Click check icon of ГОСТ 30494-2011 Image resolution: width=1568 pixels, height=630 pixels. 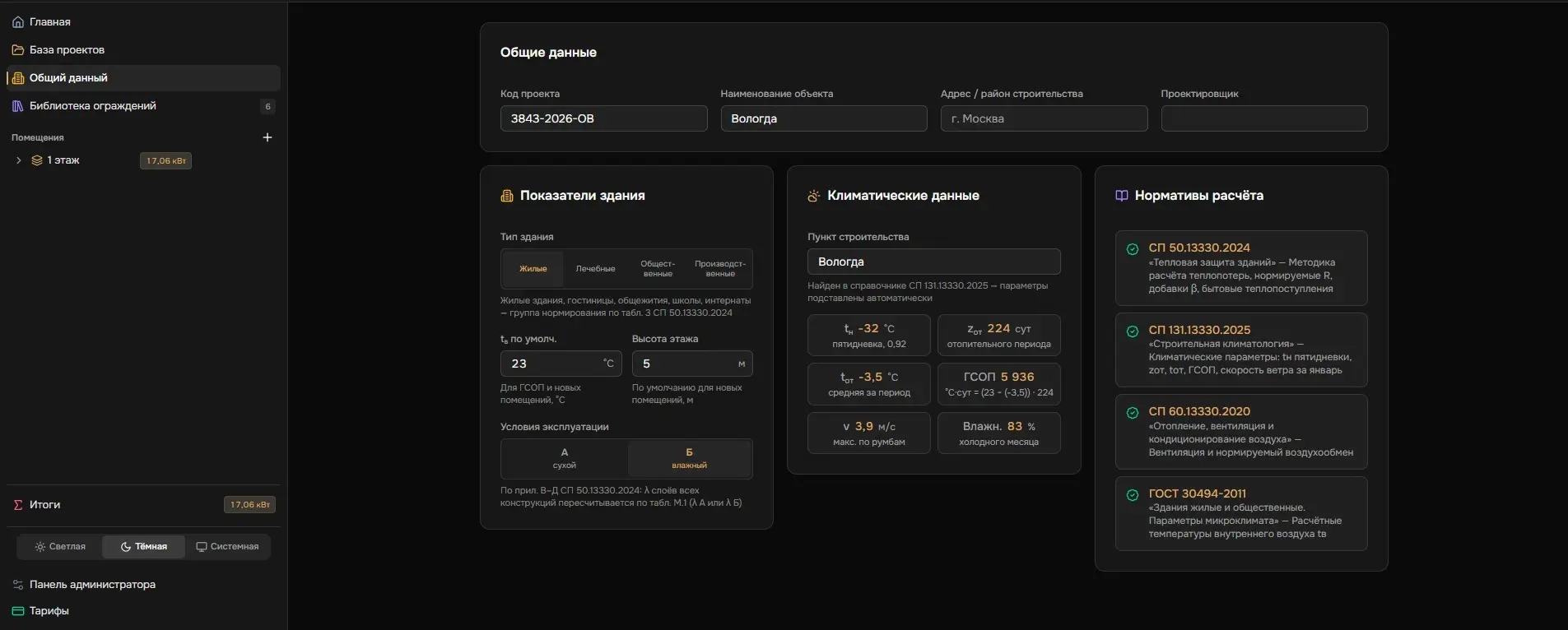click(1133, 495)
